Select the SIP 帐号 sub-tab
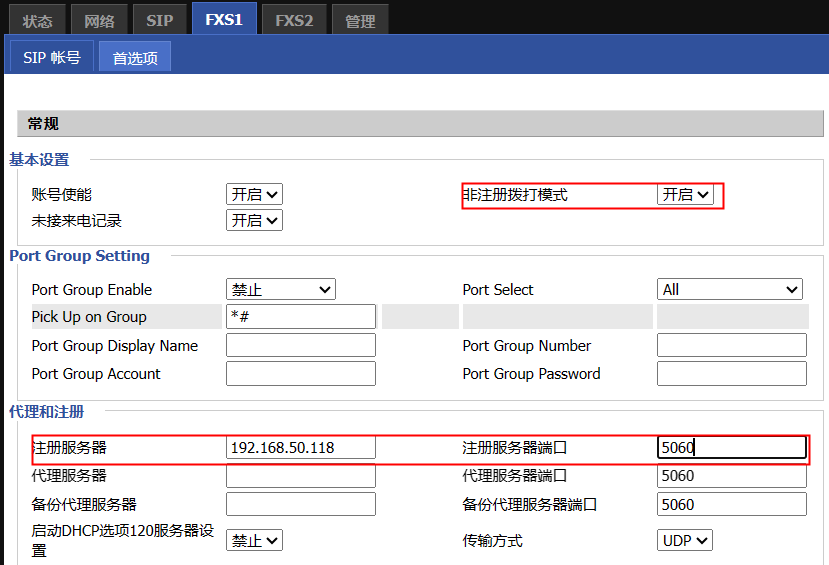This screenshot has width=829, height=565. [x=52, y=57]
